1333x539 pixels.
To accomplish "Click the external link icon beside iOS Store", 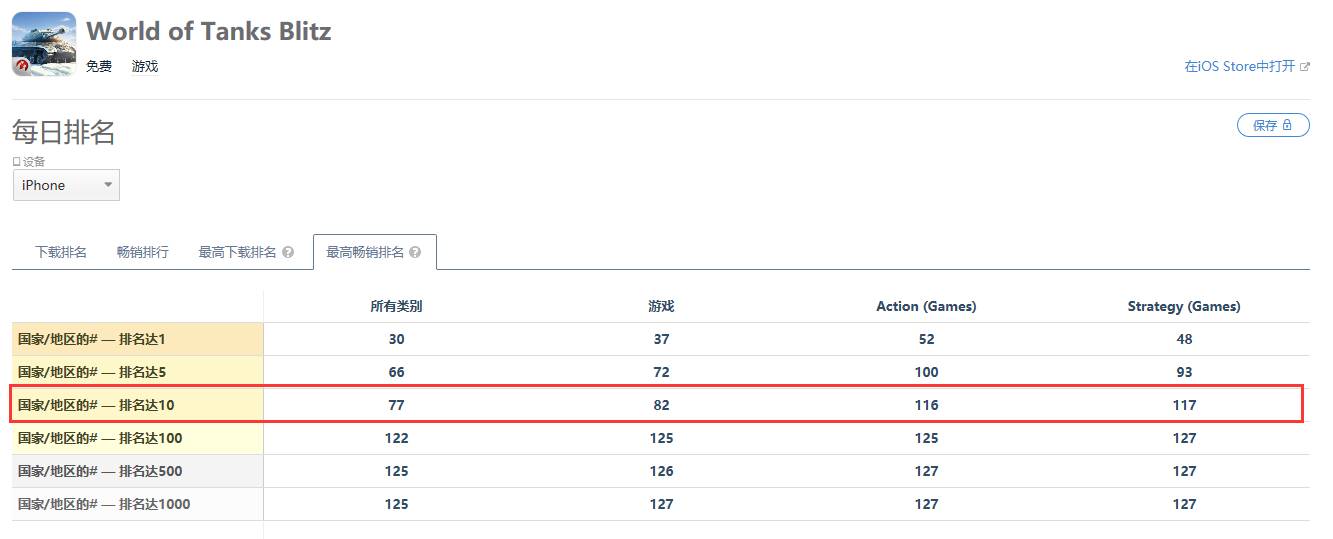I will pyautogui.click(x=1304, y=67).
